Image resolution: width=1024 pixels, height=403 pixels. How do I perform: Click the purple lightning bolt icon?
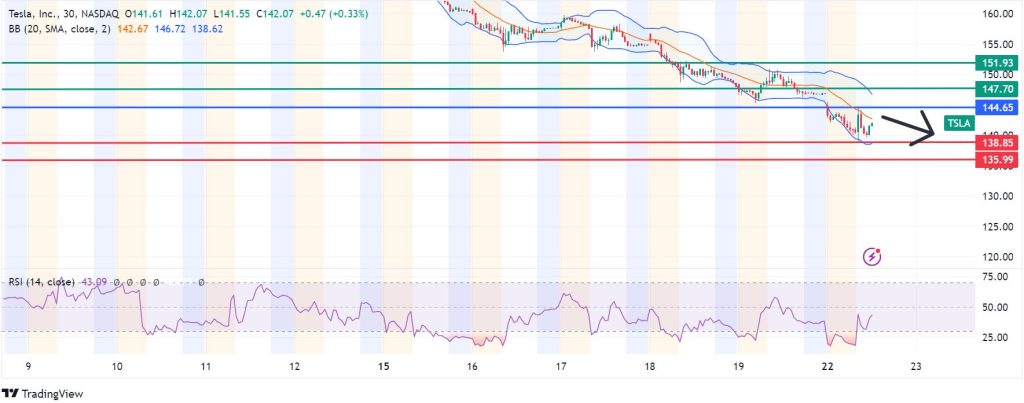point(872,257)
